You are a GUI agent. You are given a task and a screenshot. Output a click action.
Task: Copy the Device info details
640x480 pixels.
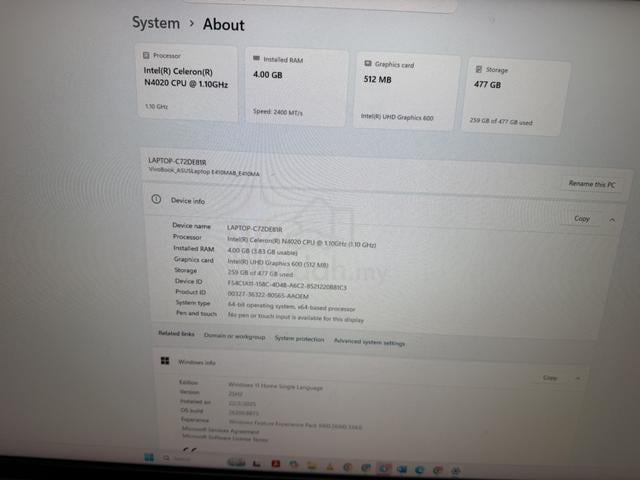coord(582,219)
